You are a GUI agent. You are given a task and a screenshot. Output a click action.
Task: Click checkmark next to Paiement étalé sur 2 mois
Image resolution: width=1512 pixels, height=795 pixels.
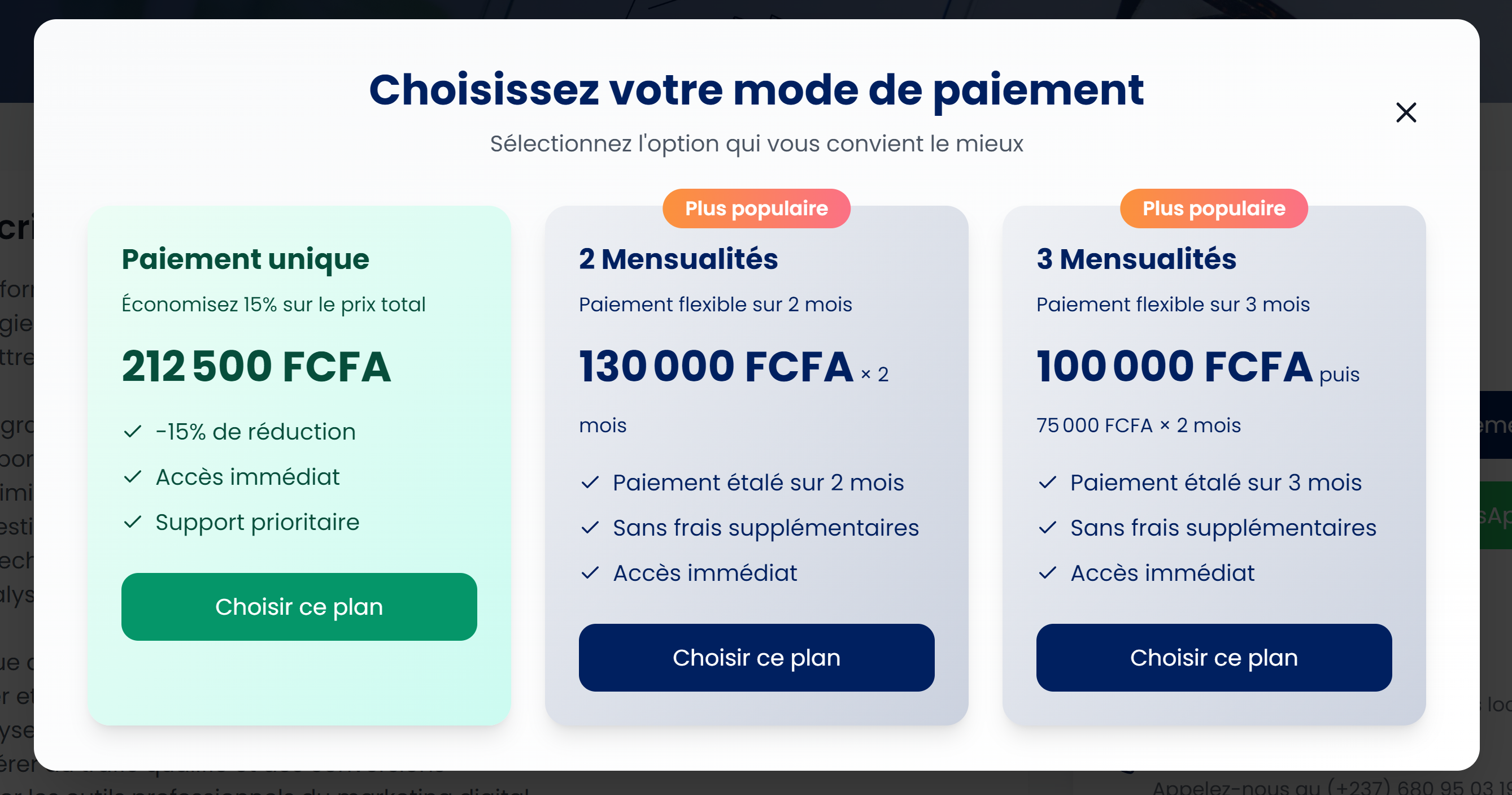coord(590,482)
